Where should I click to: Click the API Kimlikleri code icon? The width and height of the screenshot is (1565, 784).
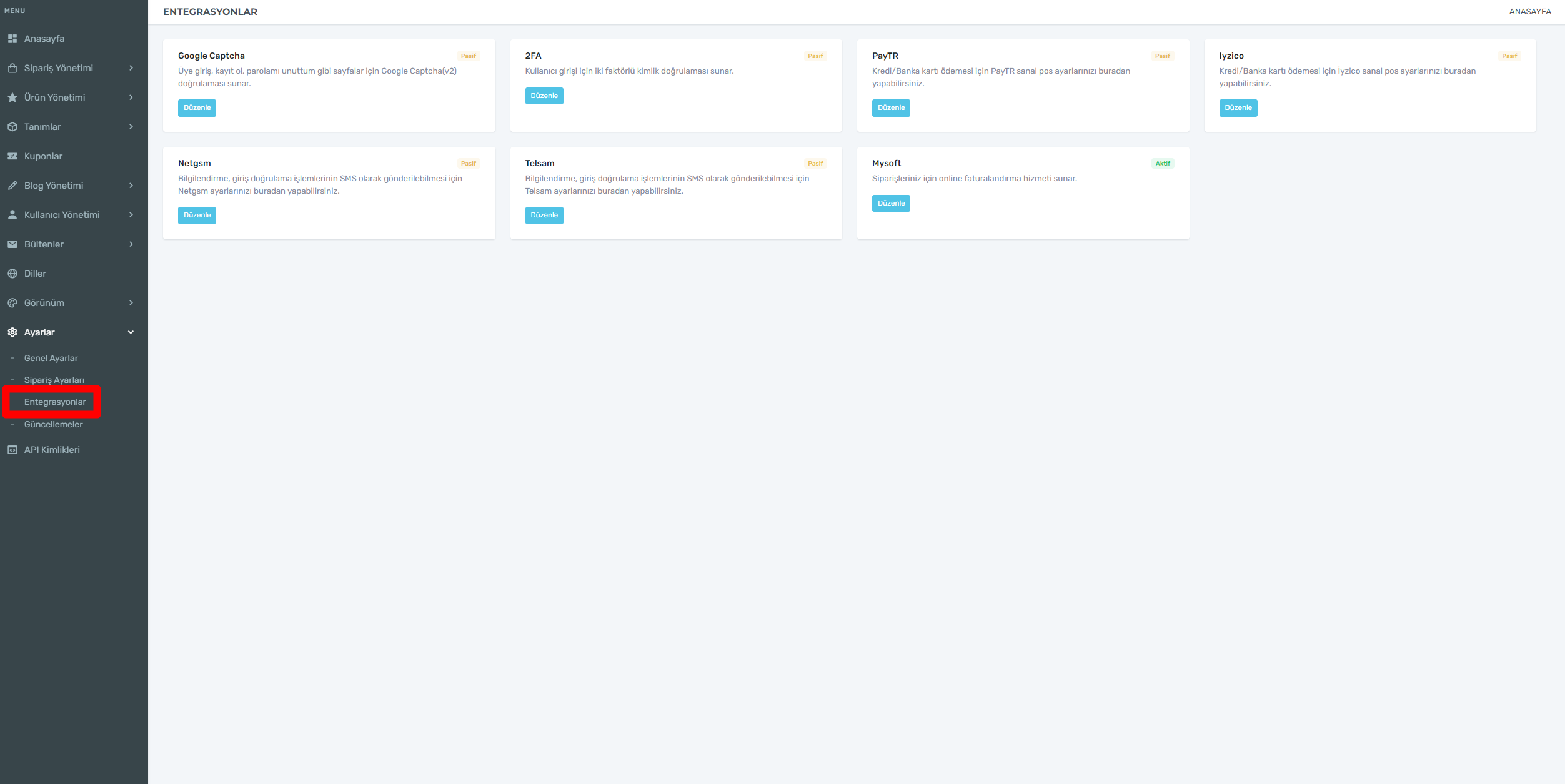tap(12, 450)
